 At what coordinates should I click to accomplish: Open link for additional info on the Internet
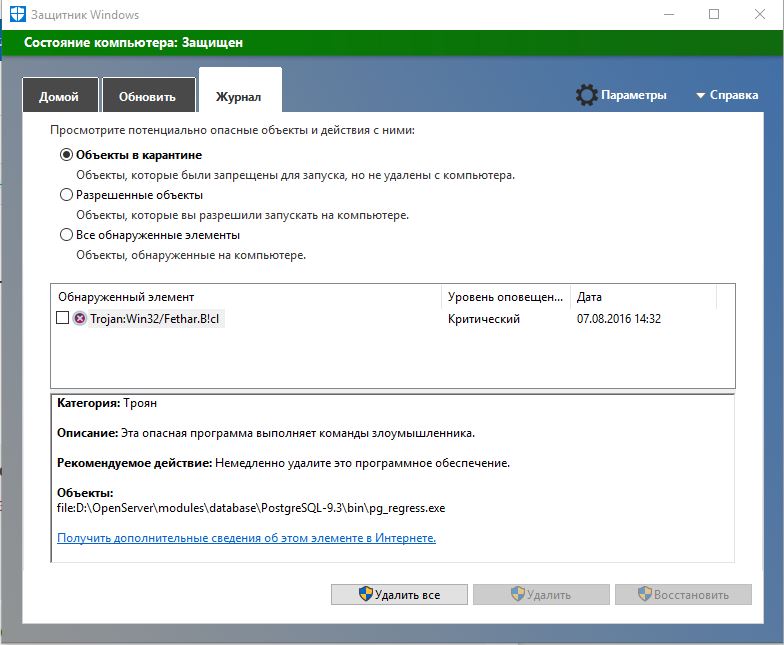(246, 538)
